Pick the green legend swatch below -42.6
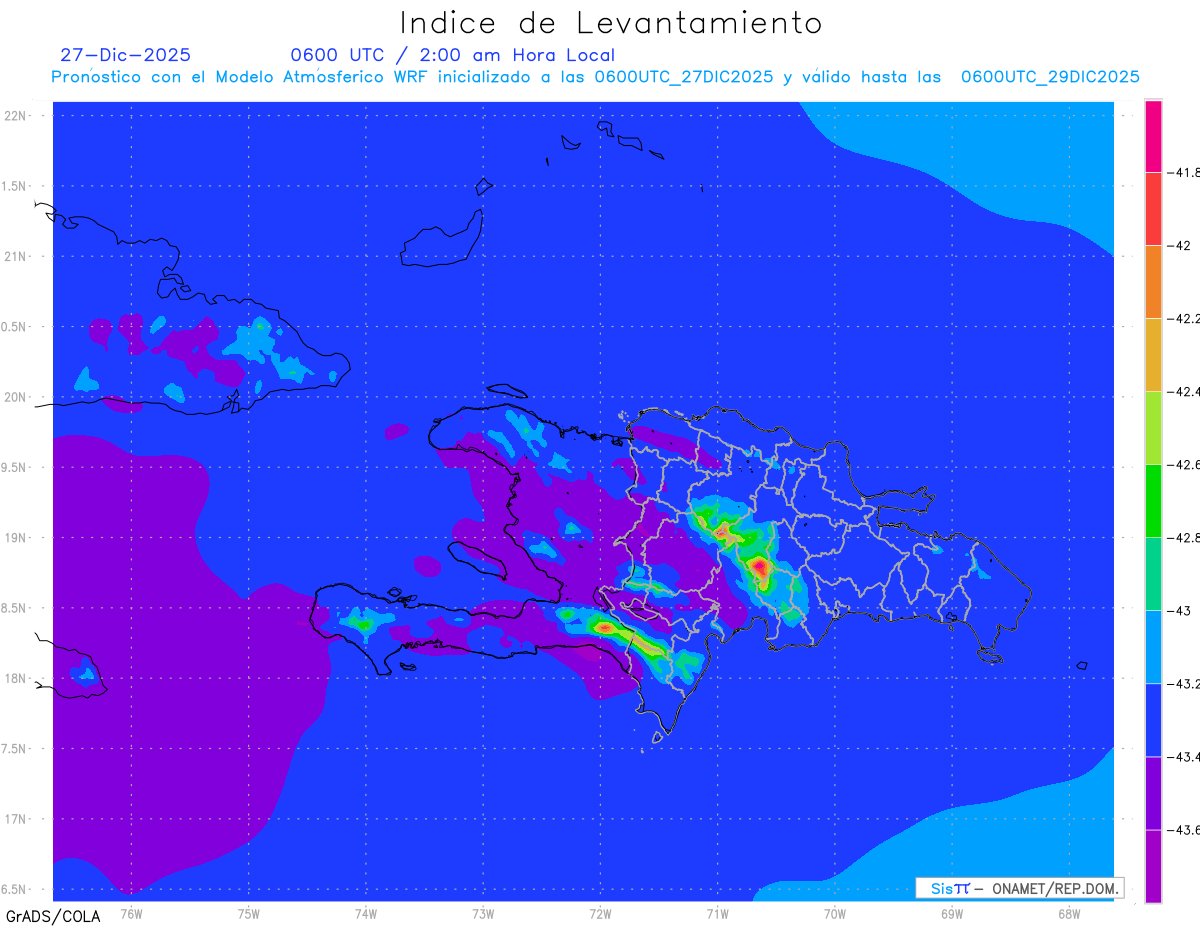Viewport: 1200px width, 927px height. click(1153, 501)
